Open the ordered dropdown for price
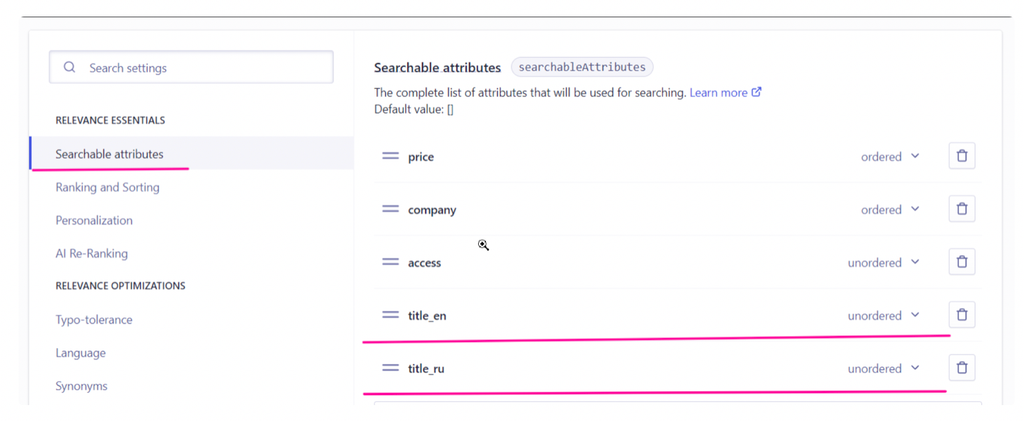The width and height of the screenshot is (1024, 421). point(890,157)
